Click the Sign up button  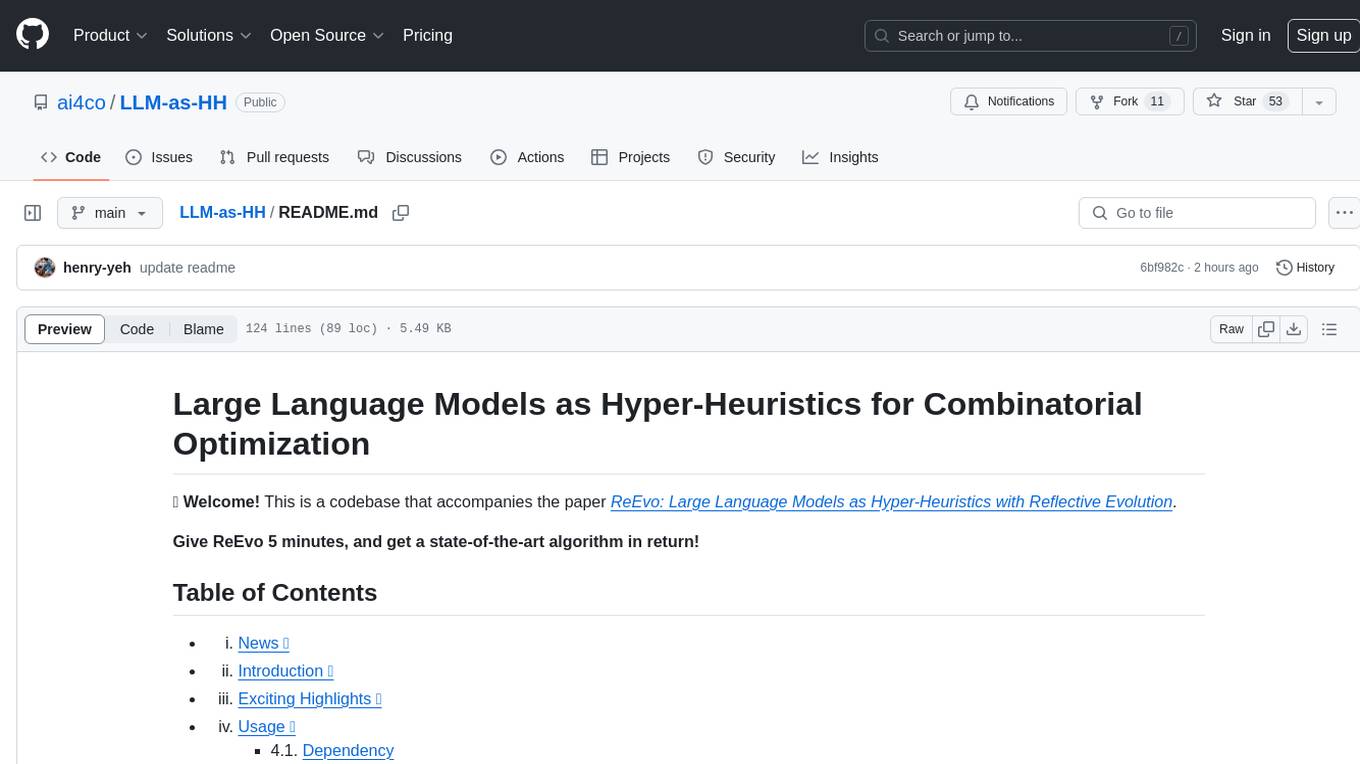coord(1323,35)
